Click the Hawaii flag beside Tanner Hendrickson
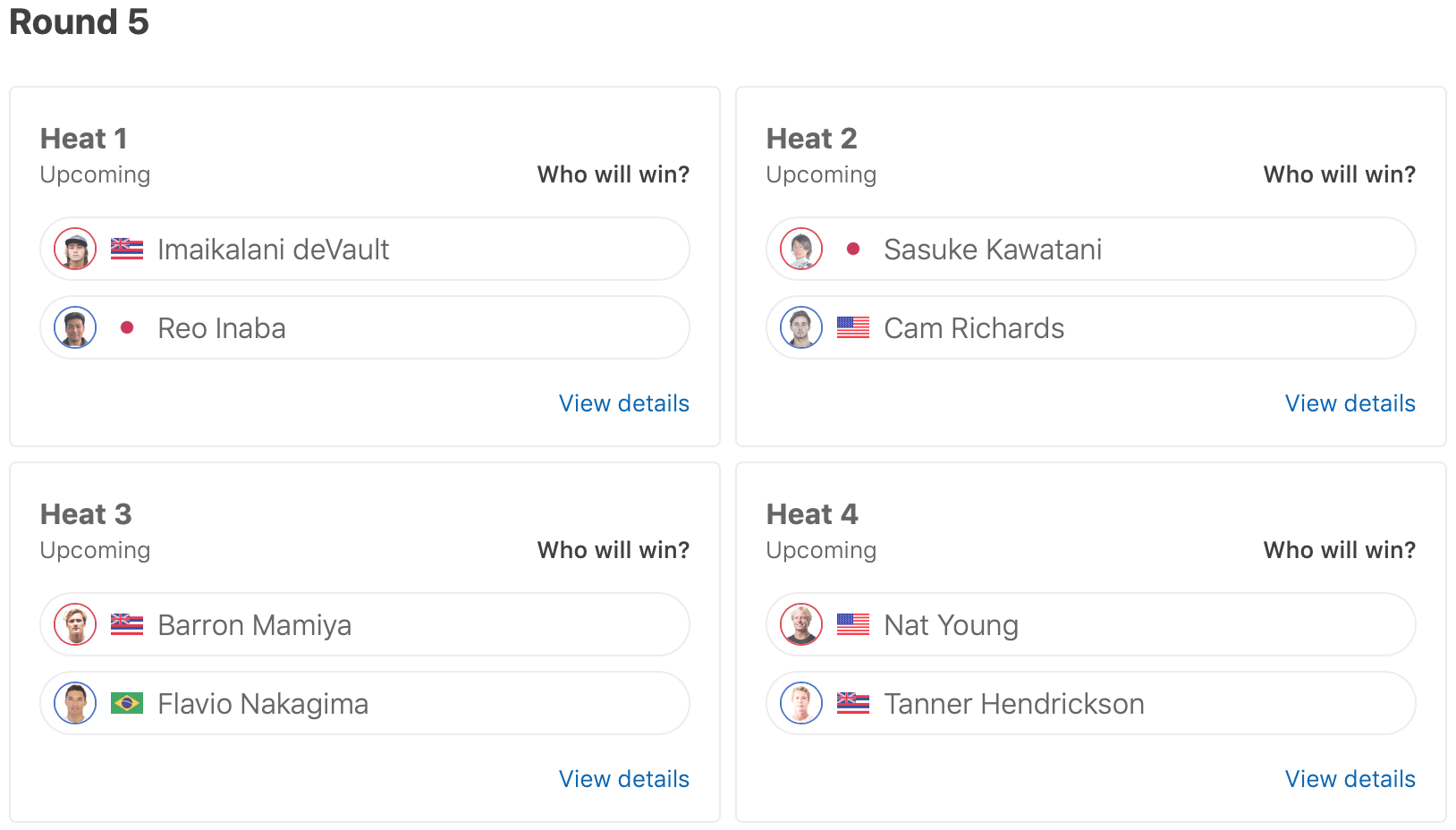The image size is (1456, 830). [x=853, y=703]
